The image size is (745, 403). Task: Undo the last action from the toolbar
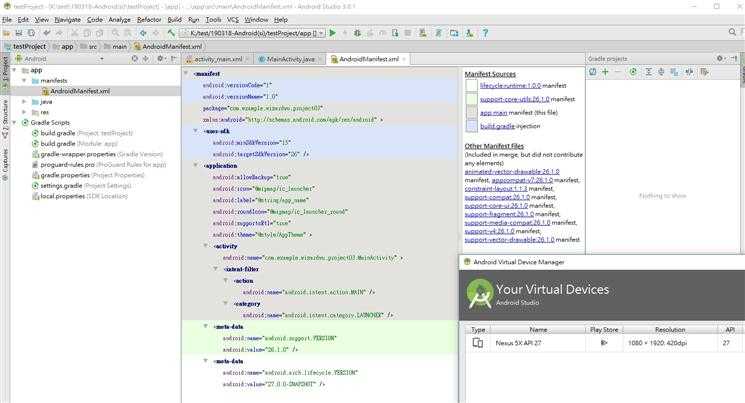[47, 33]
